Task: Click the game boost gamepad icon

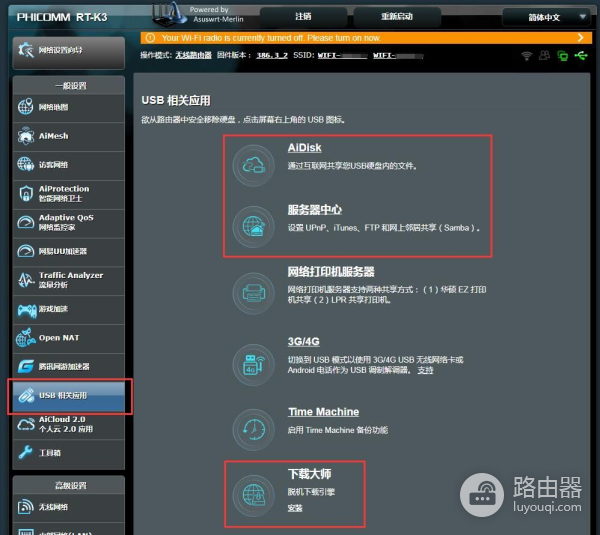Action: [x=27, y=310]
